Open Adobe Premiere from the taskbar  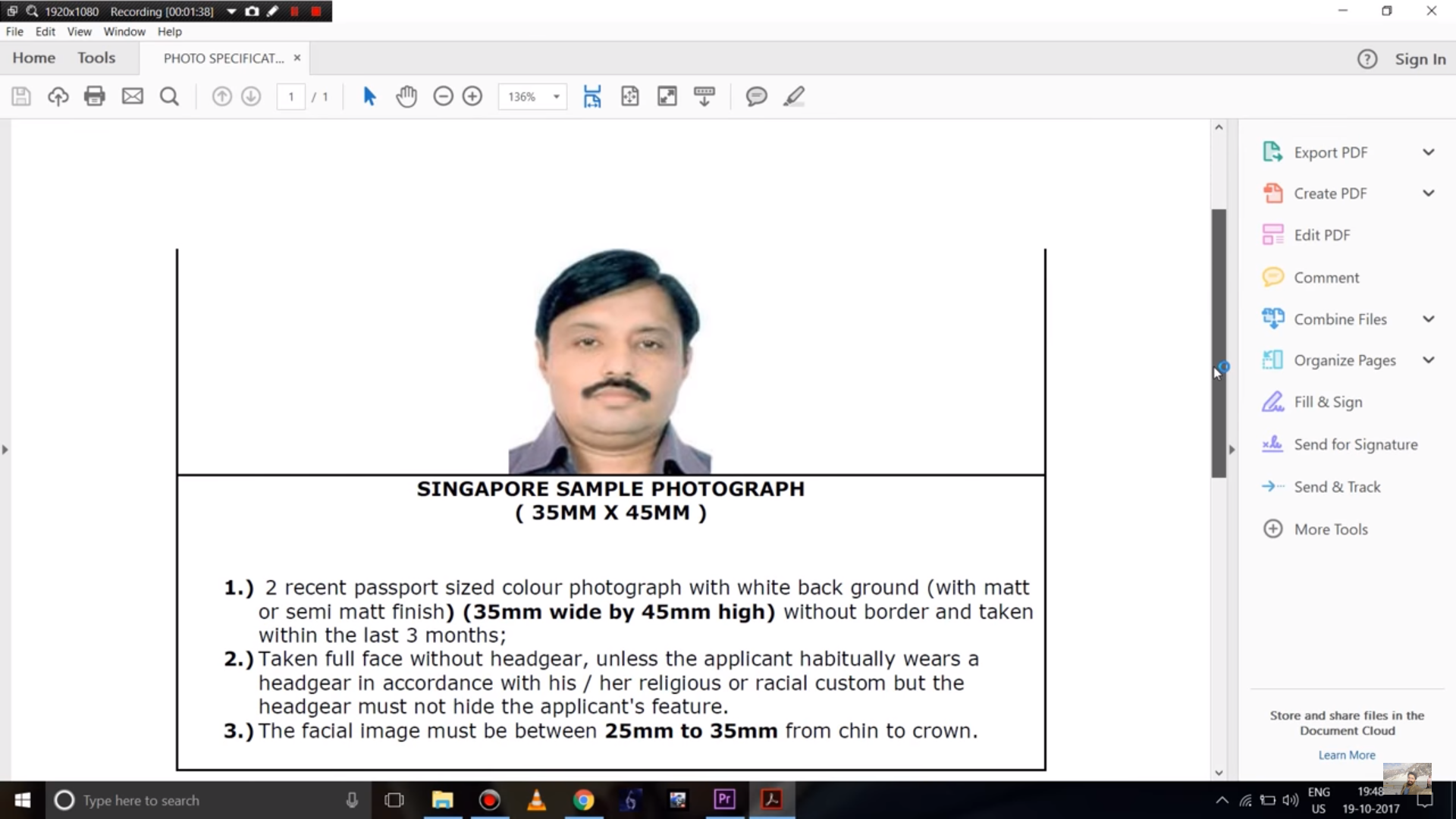[x=724, y=799]
